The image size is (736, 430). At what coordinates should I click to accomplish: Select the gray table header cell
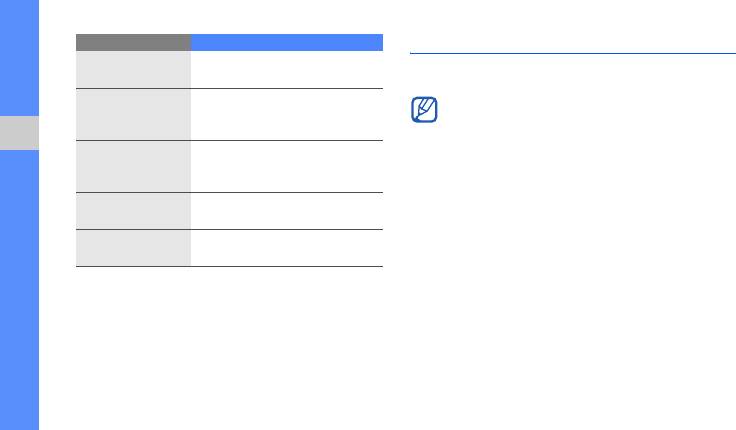(133, 43)
